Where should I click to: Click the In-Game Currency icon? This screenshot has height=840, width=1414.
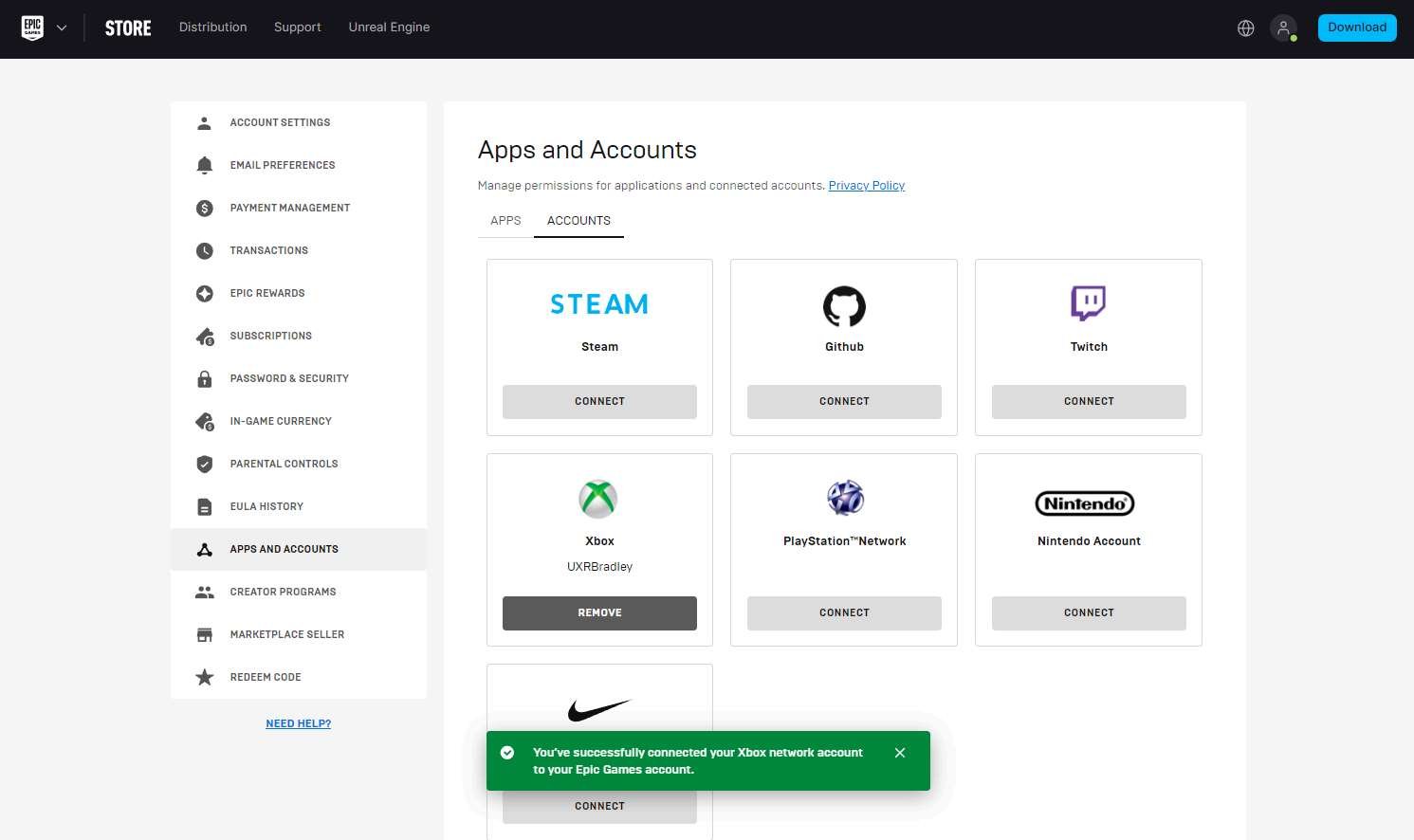(204, 422)
